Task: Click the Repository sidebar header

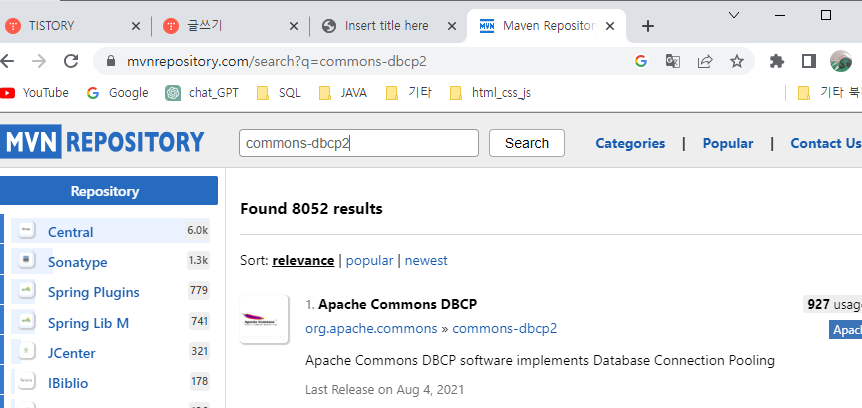Action: (x=109, y=191)
